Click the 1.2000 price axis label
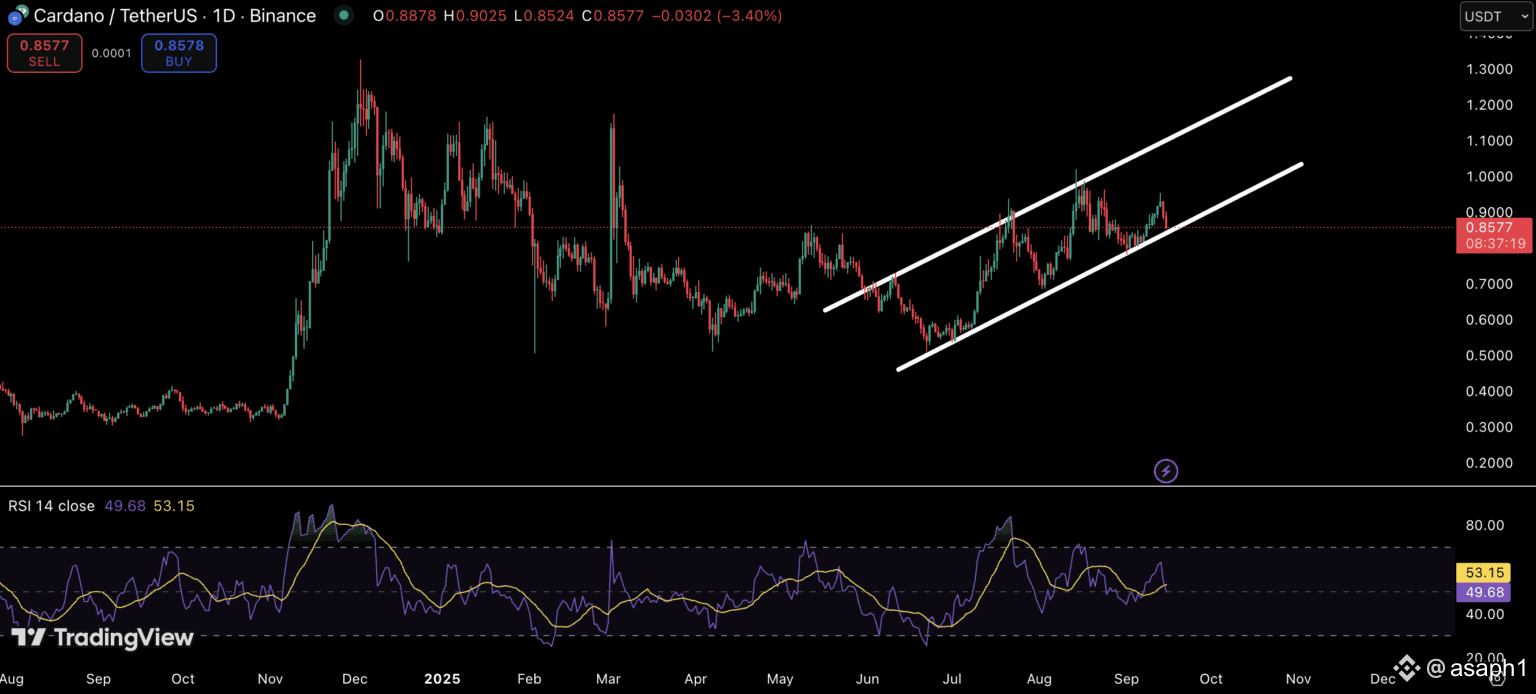 [1491, 105]
